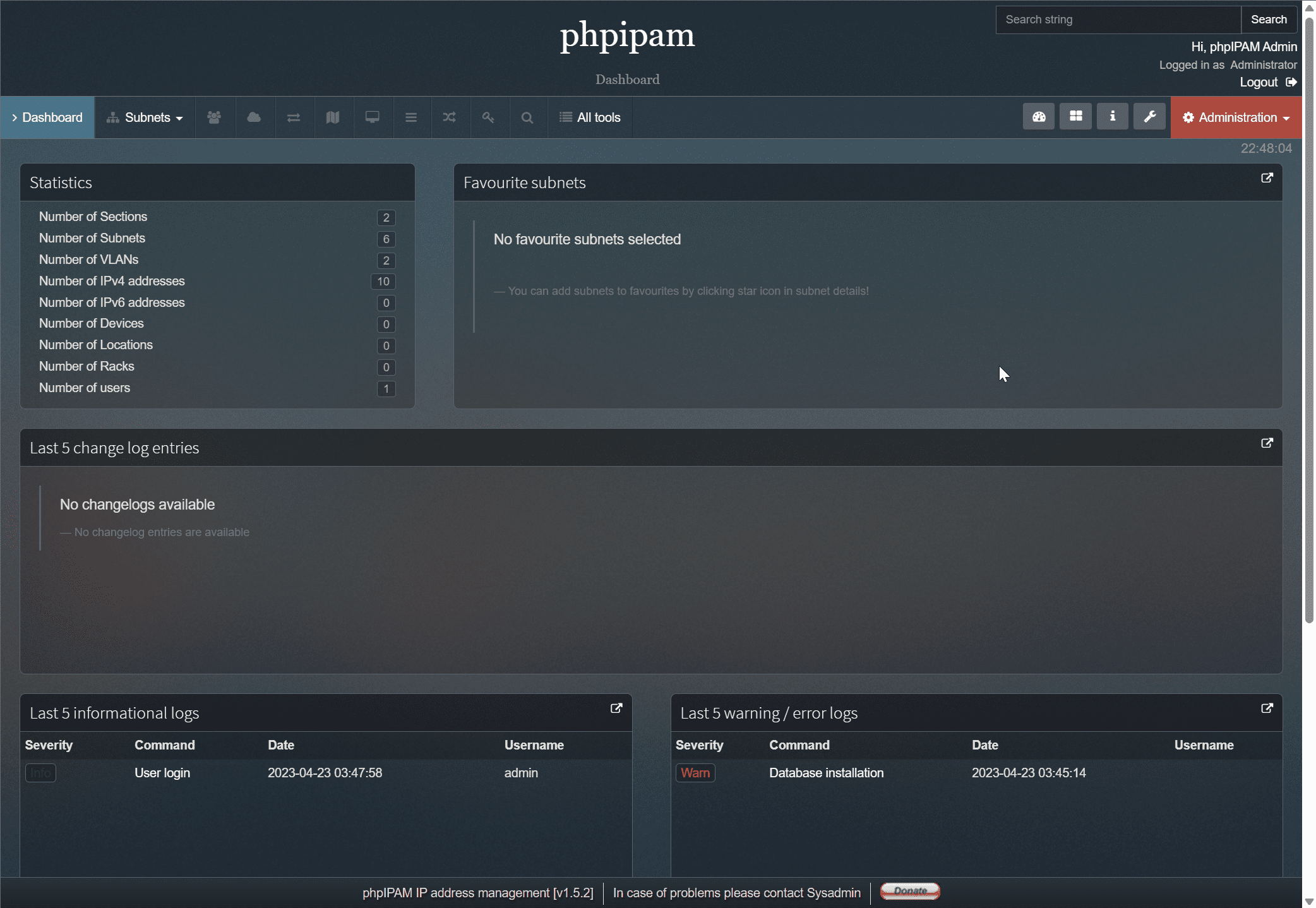Viewport: 1316px width, 908px height.
Task: Open the All tools menu
Action: 590,117
